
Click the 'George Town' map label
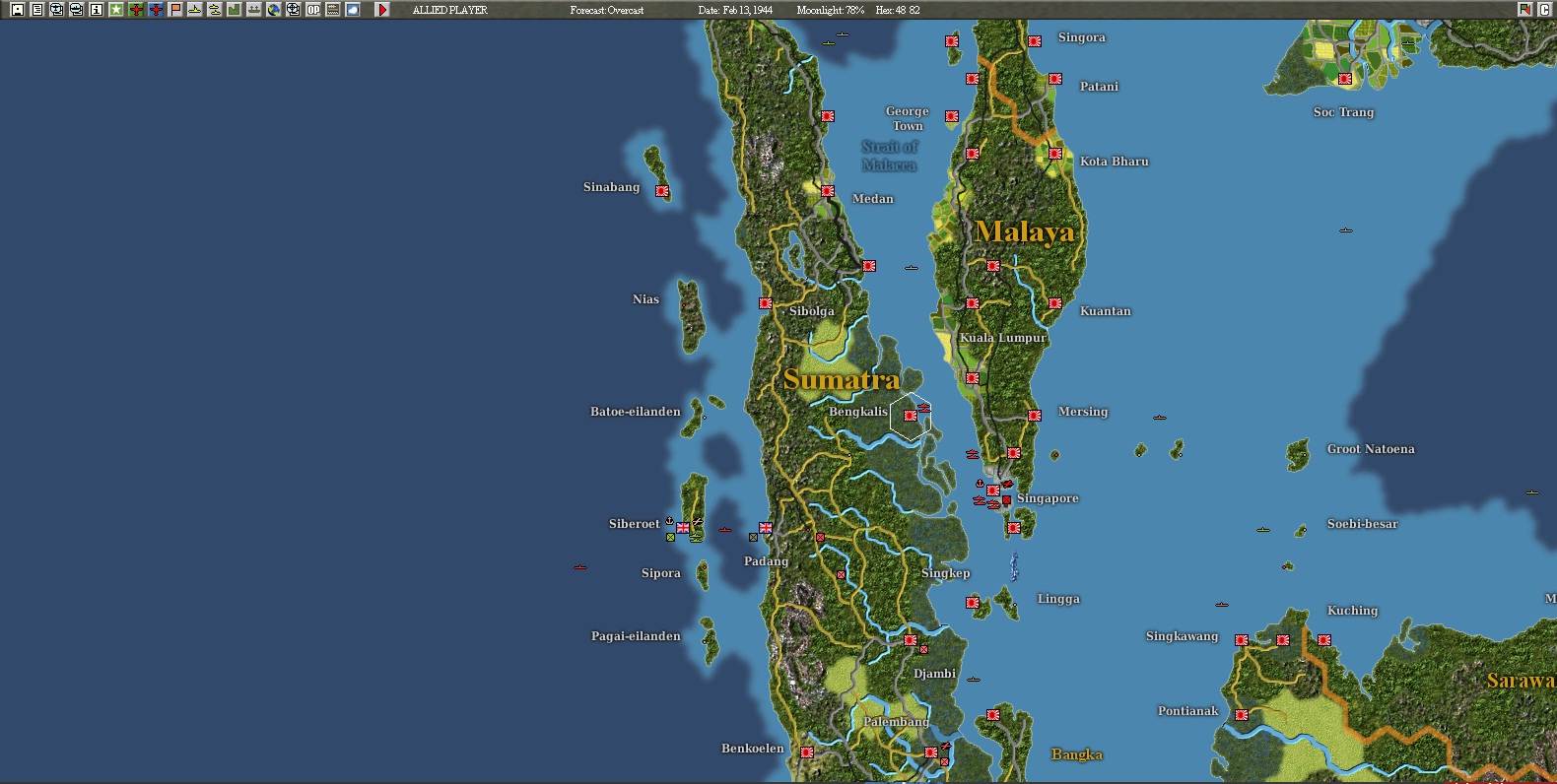tap(907, 118)
